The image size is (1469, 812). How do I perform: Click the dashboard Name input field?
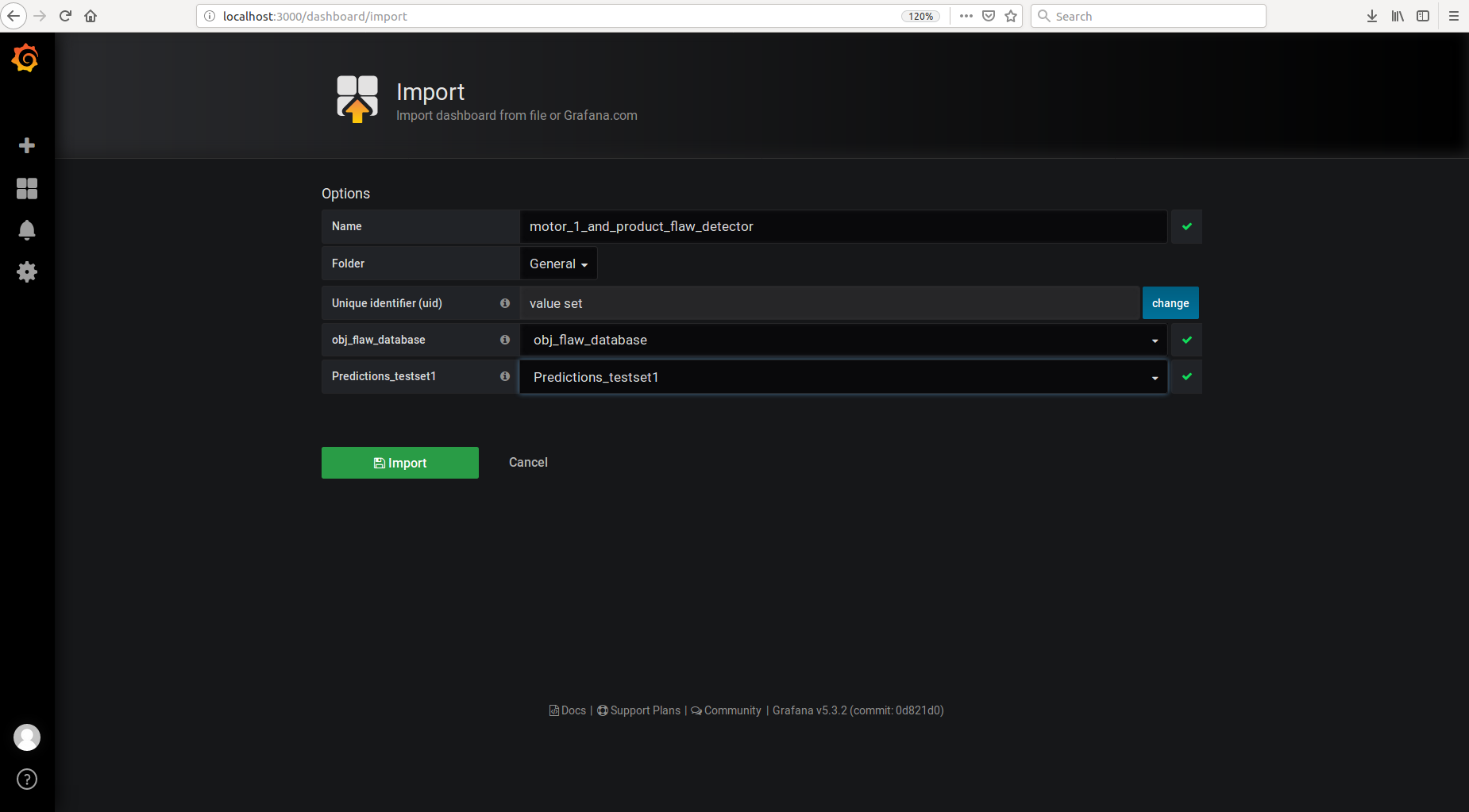click(x=843, y=227)
